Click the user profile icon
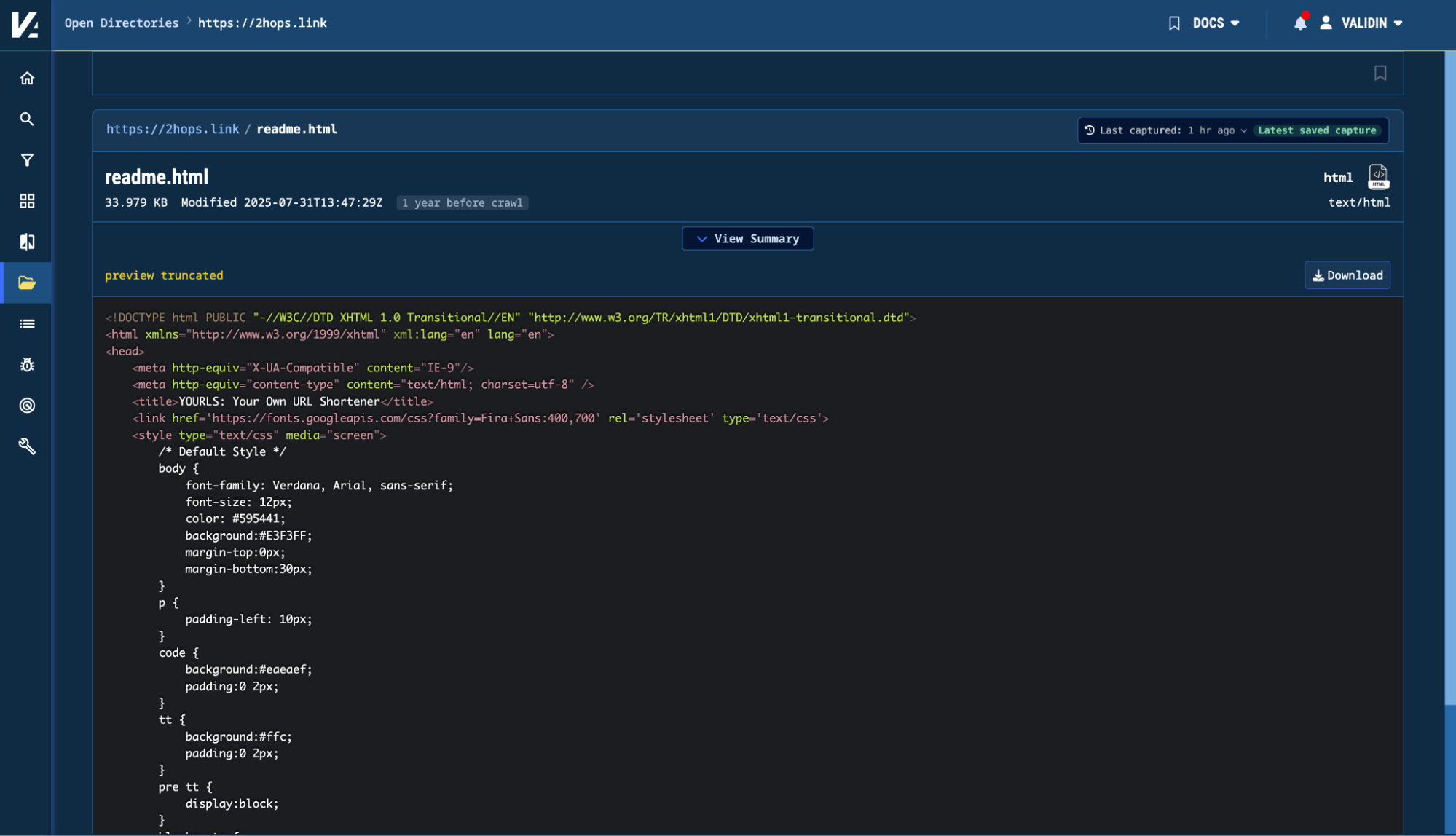Image resolution: width=1456 pixels, height=836 pixels. click(1326, 23)
